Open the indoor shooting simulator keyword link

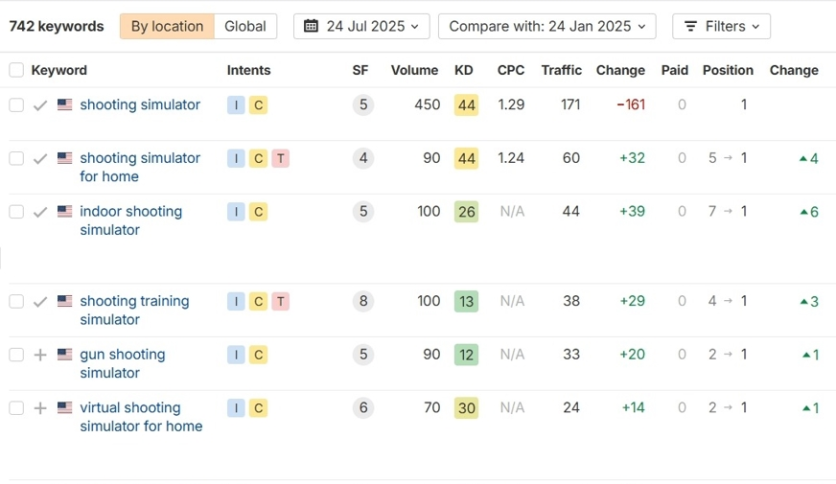[131, 221]
